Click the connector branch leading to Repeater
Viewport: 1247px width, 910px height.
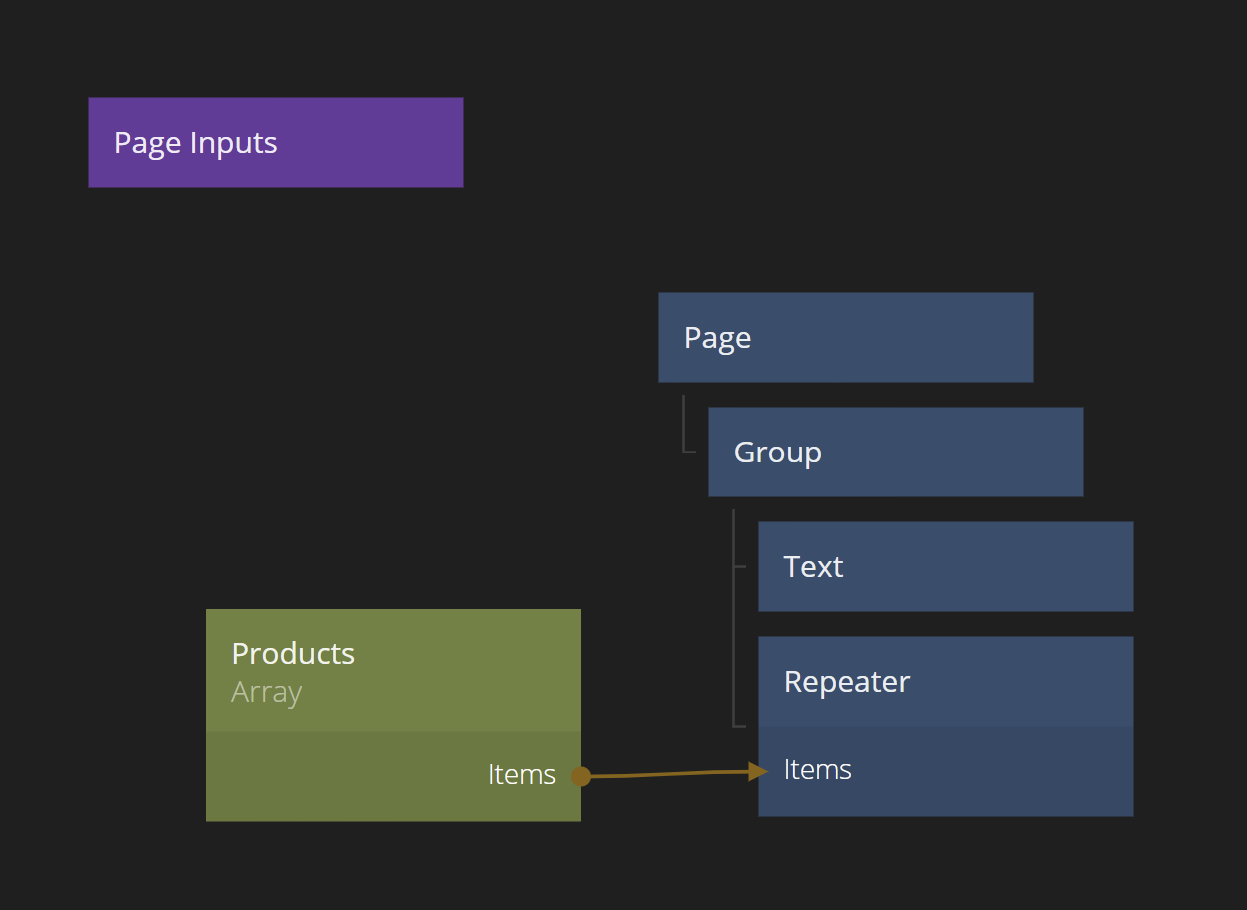click(x=739, y=725)
